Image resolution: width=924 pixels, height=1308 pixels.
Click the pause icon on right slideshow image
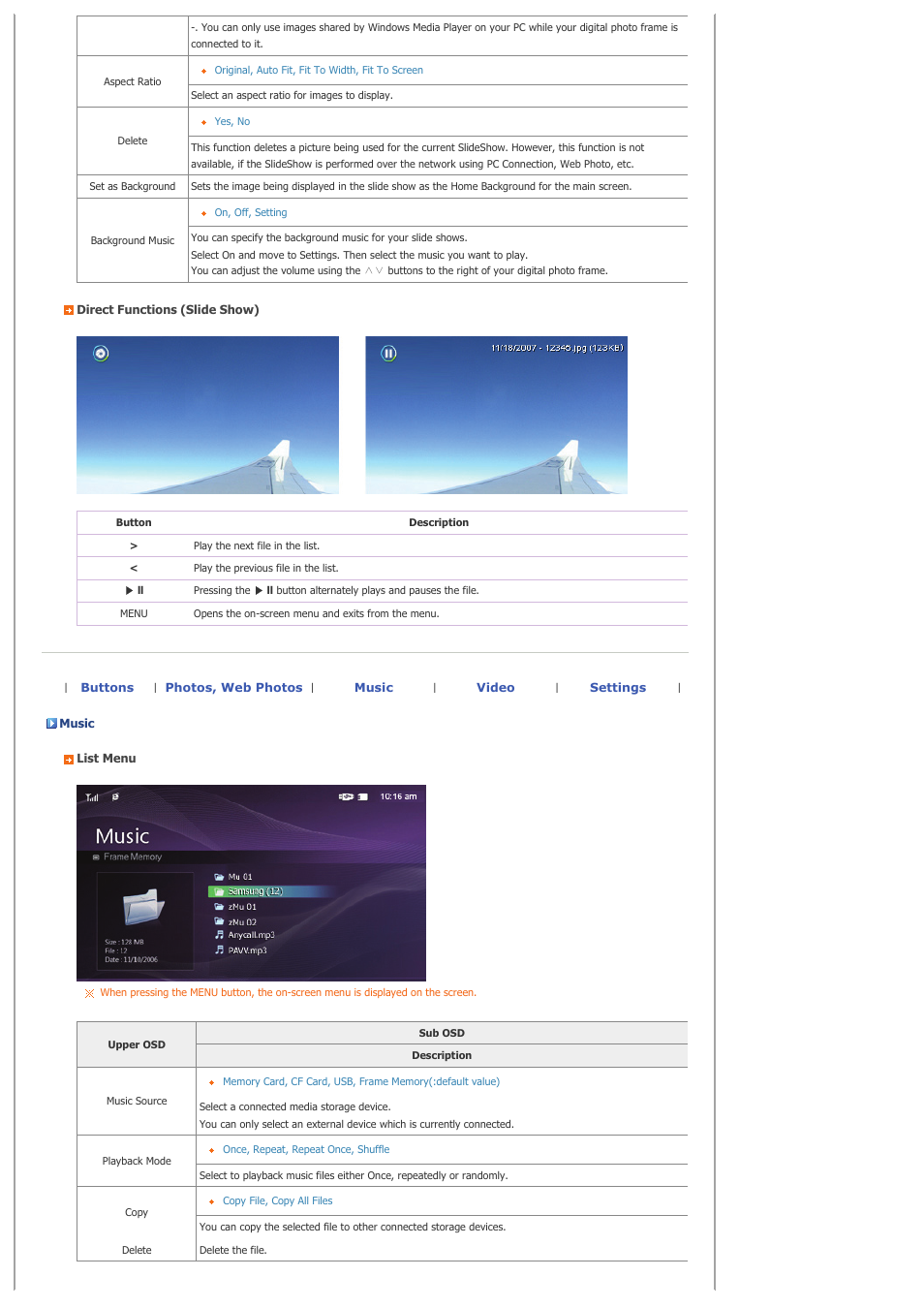(x=388, y=354)
